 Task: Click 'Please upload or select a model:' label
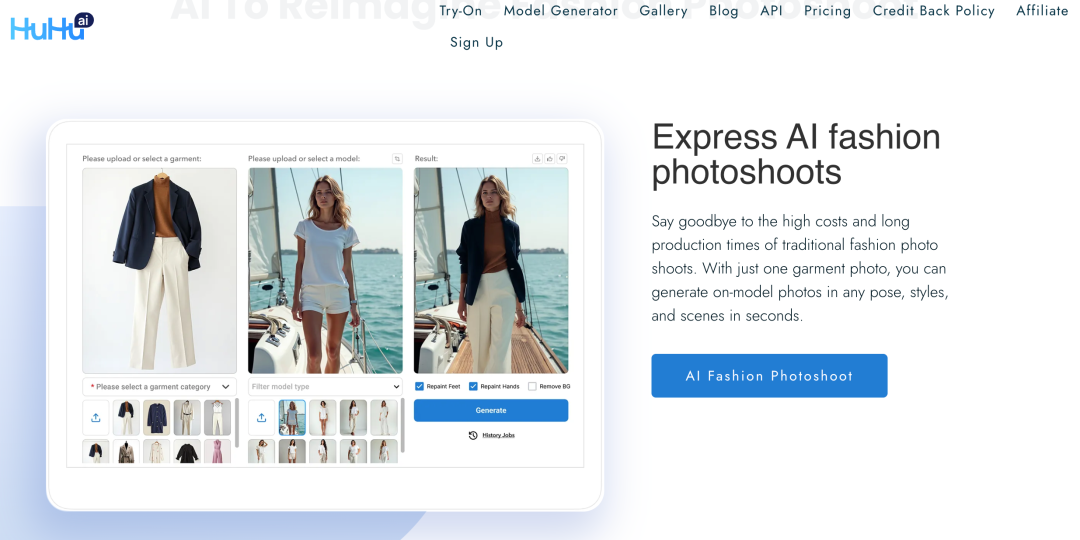304,158
